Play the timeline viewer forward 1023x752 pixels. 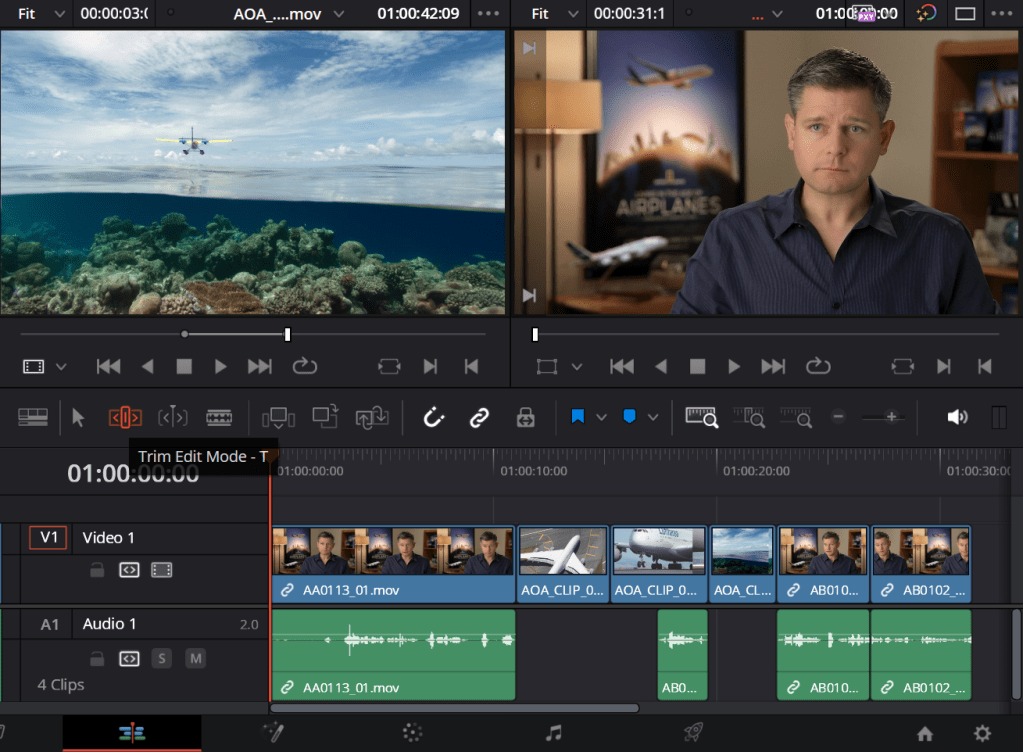[x=734, y=367]
